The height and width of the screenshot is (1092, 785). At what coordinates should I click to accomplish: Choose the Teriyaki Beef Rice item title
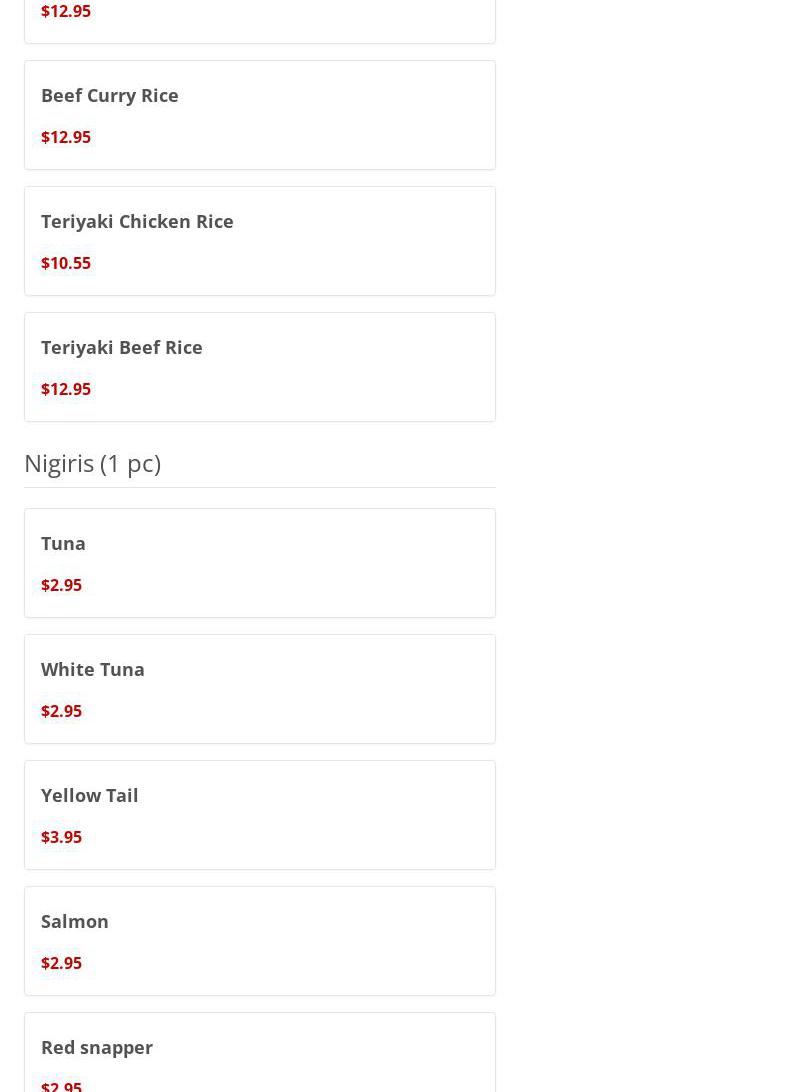[x=122, y=347]
